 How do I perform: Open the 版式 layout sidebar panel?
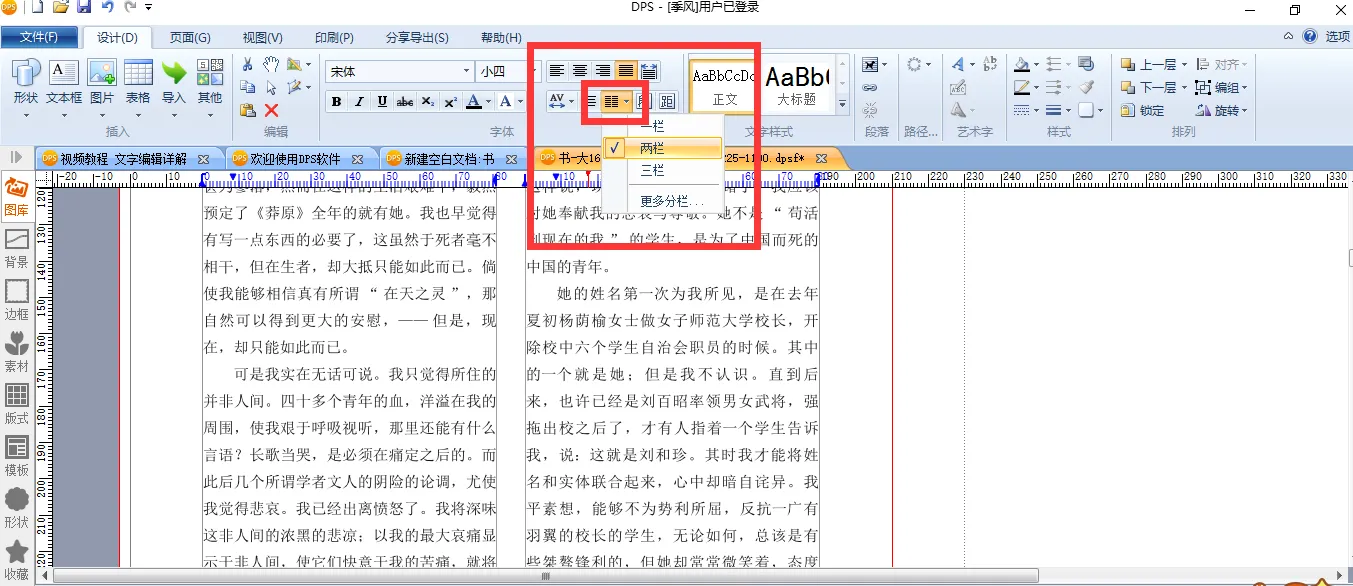click(x=17, y=405)
